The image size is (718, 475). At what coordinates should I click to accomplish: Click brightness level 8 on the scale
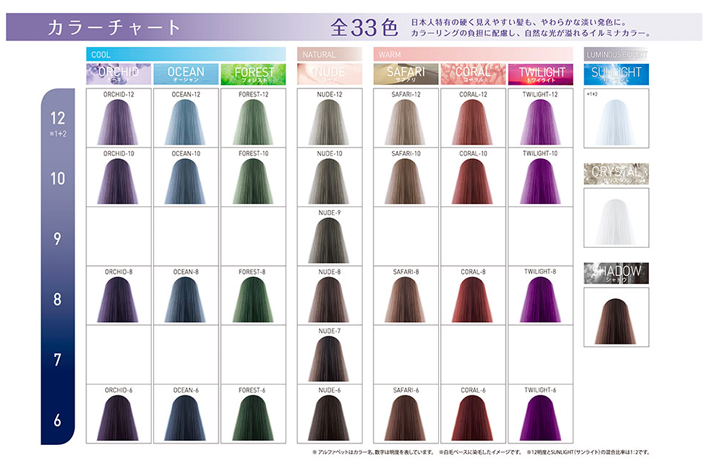pos(57,299)
